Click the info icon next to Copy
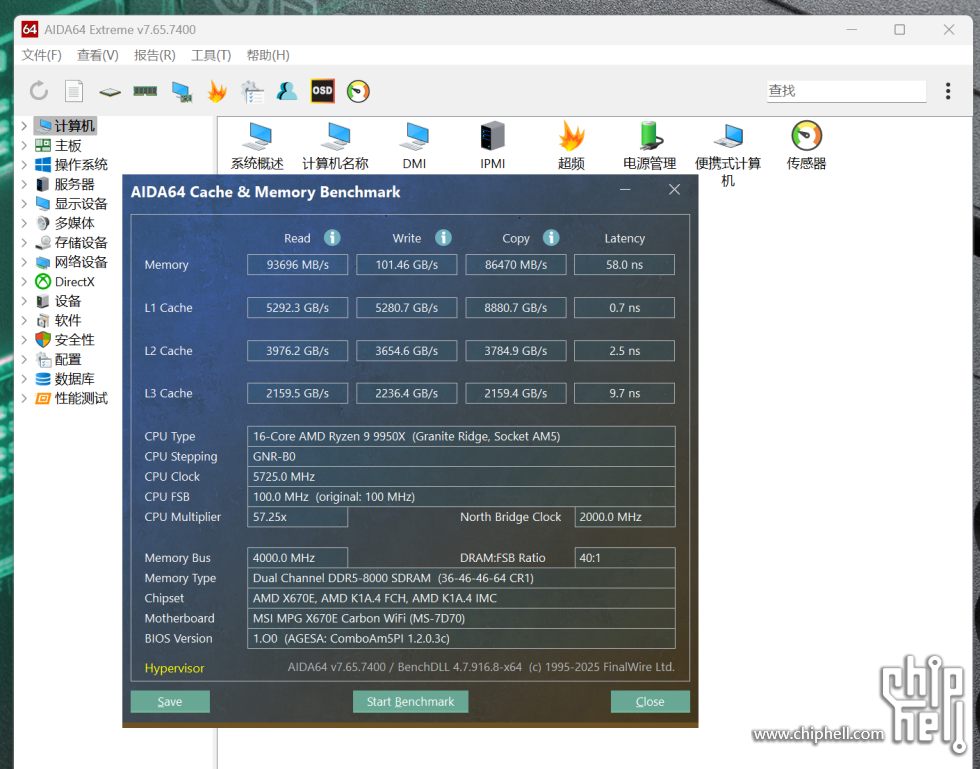Image resolution: width=980 pixels, height=769 pixels. pyautogui.click(x=551, y=238)
